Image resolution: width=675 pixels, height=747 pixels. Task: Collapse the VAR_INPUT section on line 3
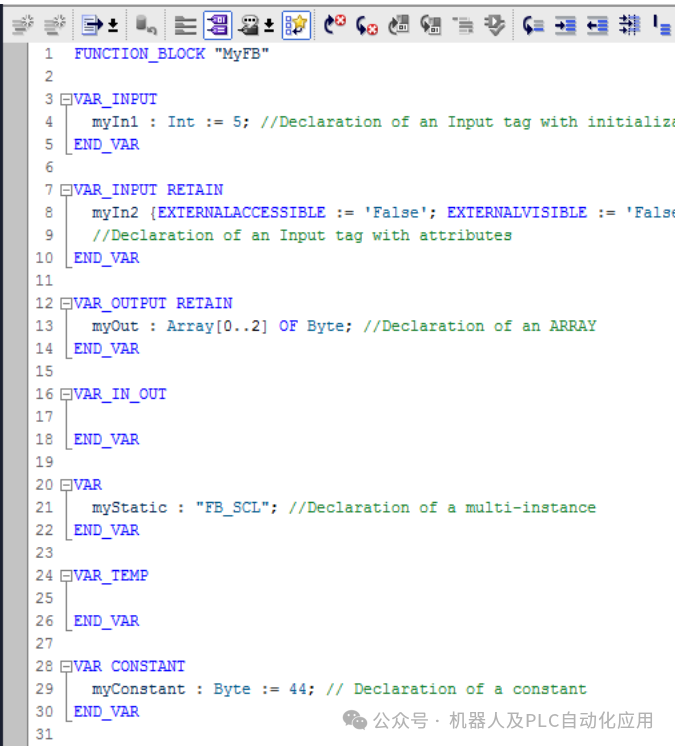click(x=66, y=100)
